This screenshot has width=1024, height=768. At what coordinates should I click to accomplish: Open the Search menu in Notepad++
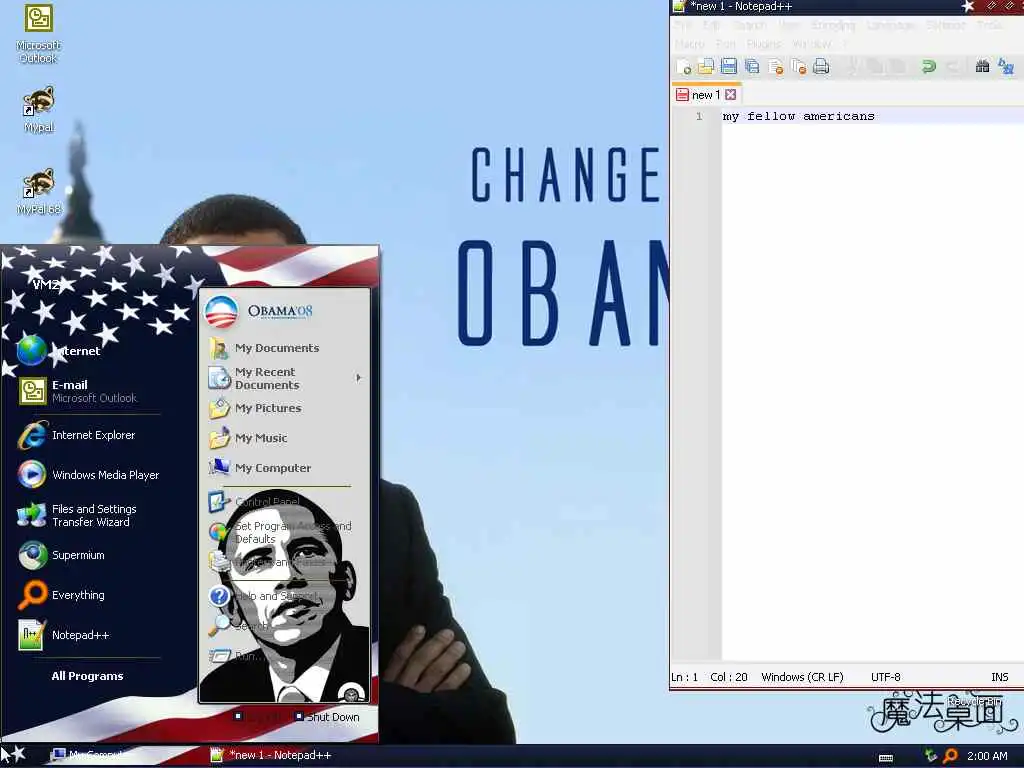pos(749,25)
